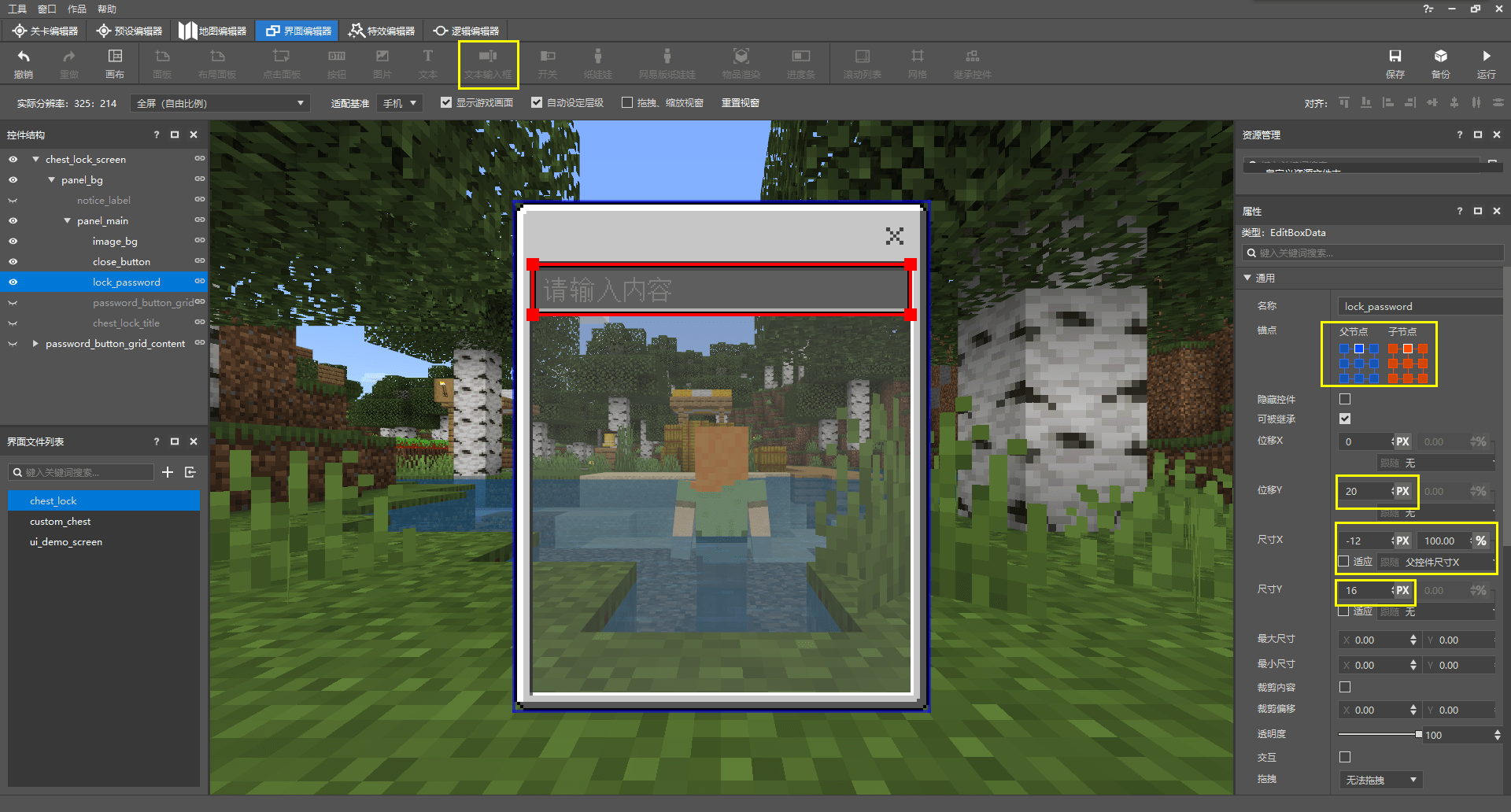Show the hidden notice_label layer
The height and width of the screenshot is (812, 1511).
click(x=13, y=201)
